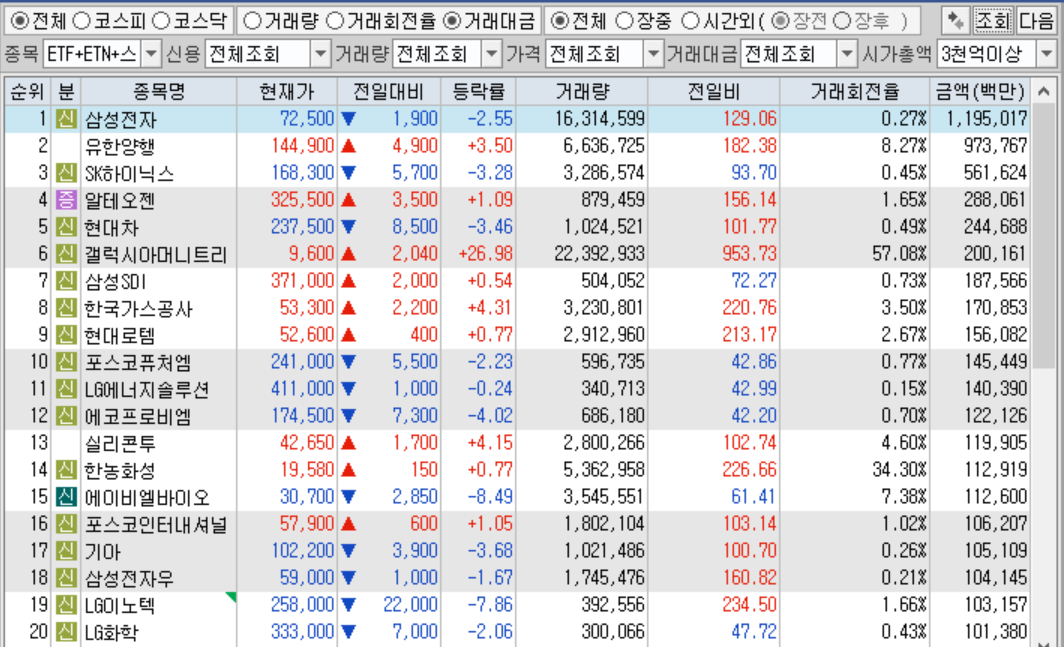1064x647 pixels.
Task: Sort by the 등락률 column header
Action: (478, 92)
